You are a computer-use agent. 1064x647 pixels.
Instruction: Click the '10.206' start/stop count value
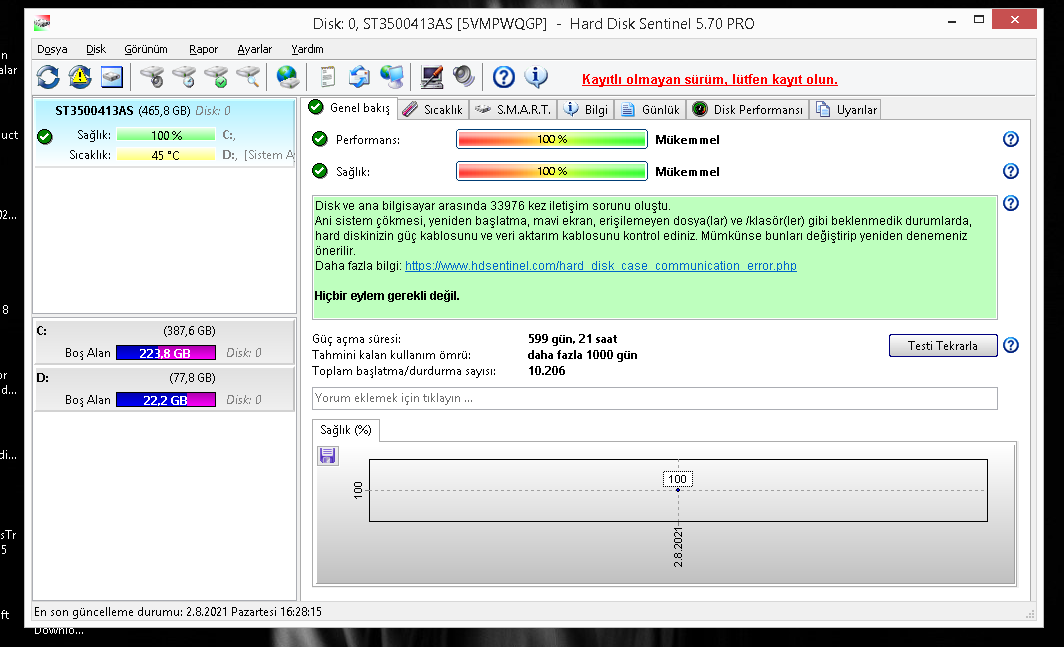point(546,371)
